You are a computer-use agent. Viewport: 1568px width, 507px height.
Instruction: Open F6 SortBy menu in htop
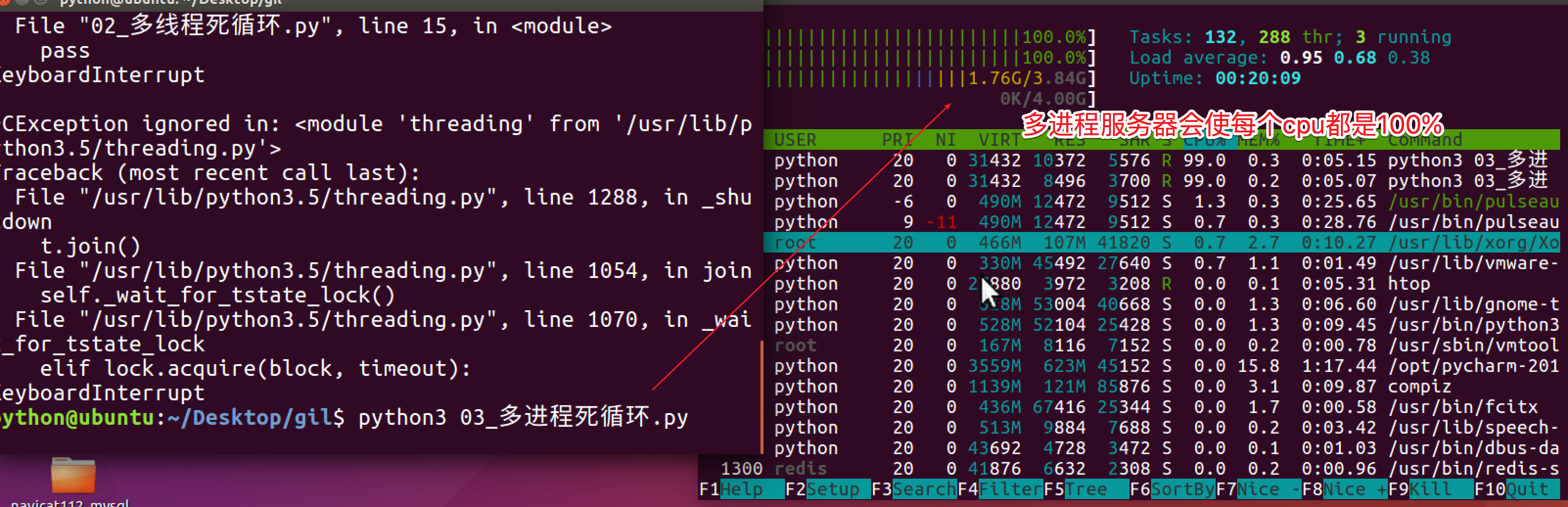pyautogui.click(x=1173, y=489)
